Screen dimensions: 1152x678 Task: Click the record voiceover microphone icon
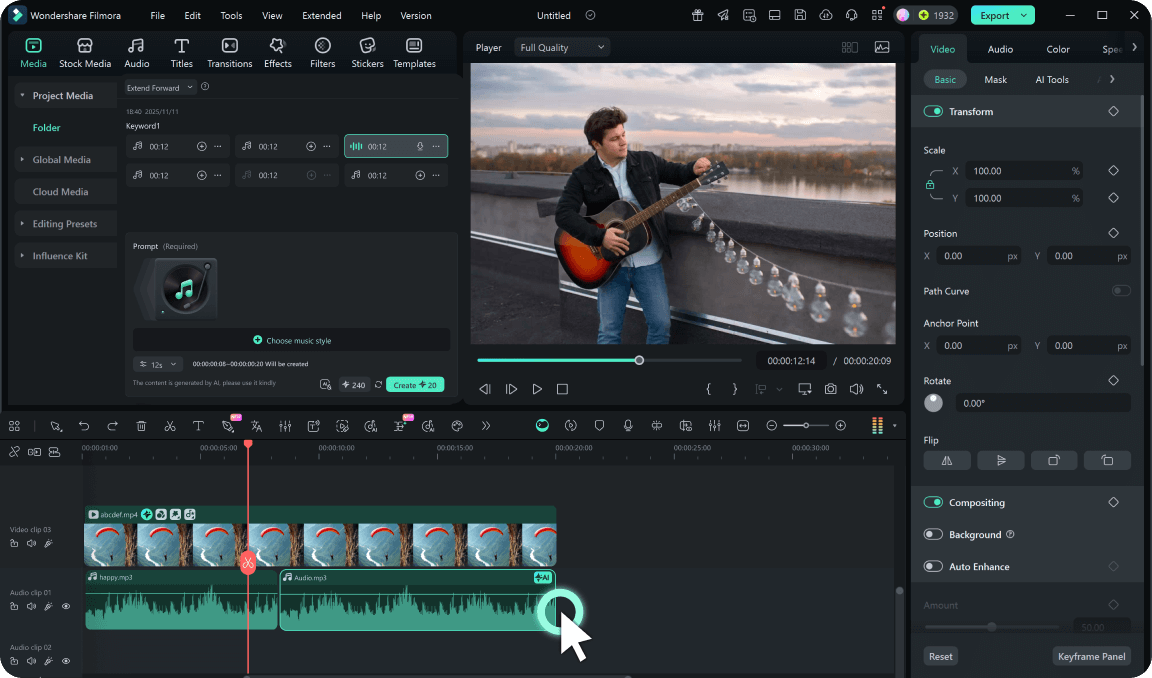[628, 426]
